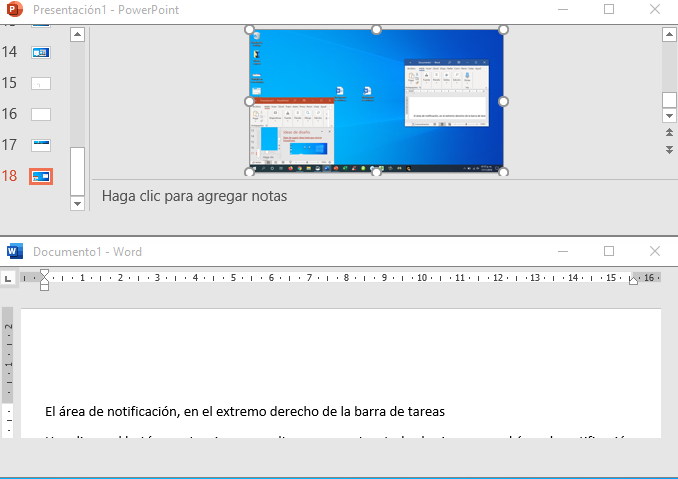Image resolution: width=678 pixels, height=479 pixels.
Task: Click slide editor vertical scrollbar thumb
Action: (669, 100)
